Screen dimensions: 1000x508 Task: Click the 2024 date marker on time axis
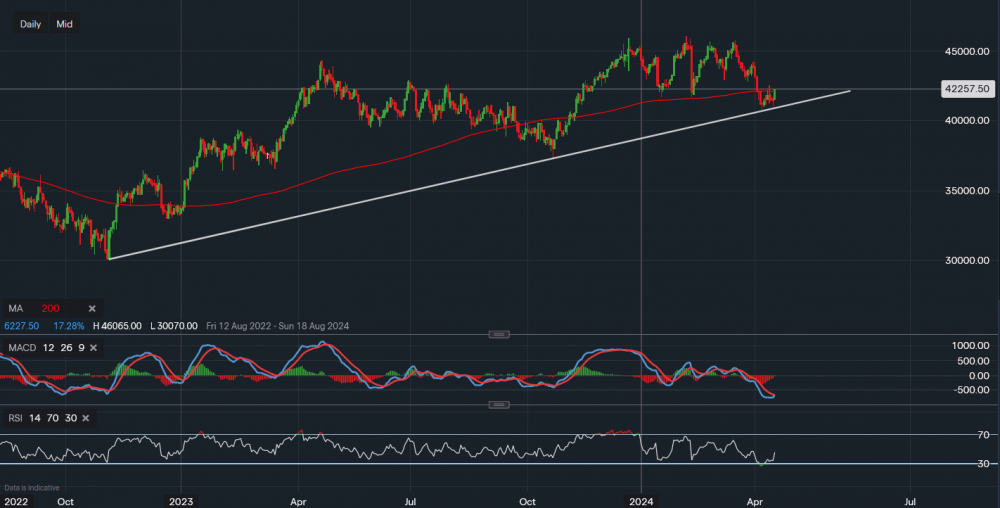pos(641,499)
